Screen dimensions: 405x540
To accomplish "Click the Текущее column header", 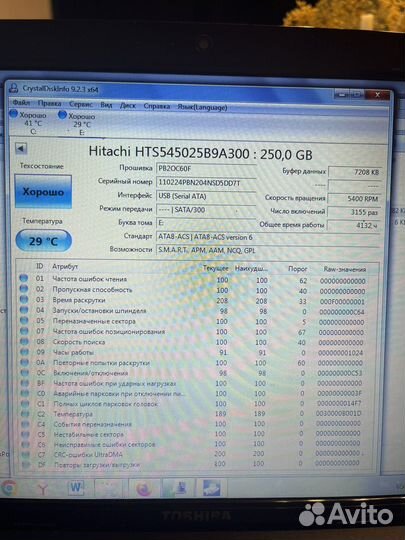I will [x=216, y=268].
